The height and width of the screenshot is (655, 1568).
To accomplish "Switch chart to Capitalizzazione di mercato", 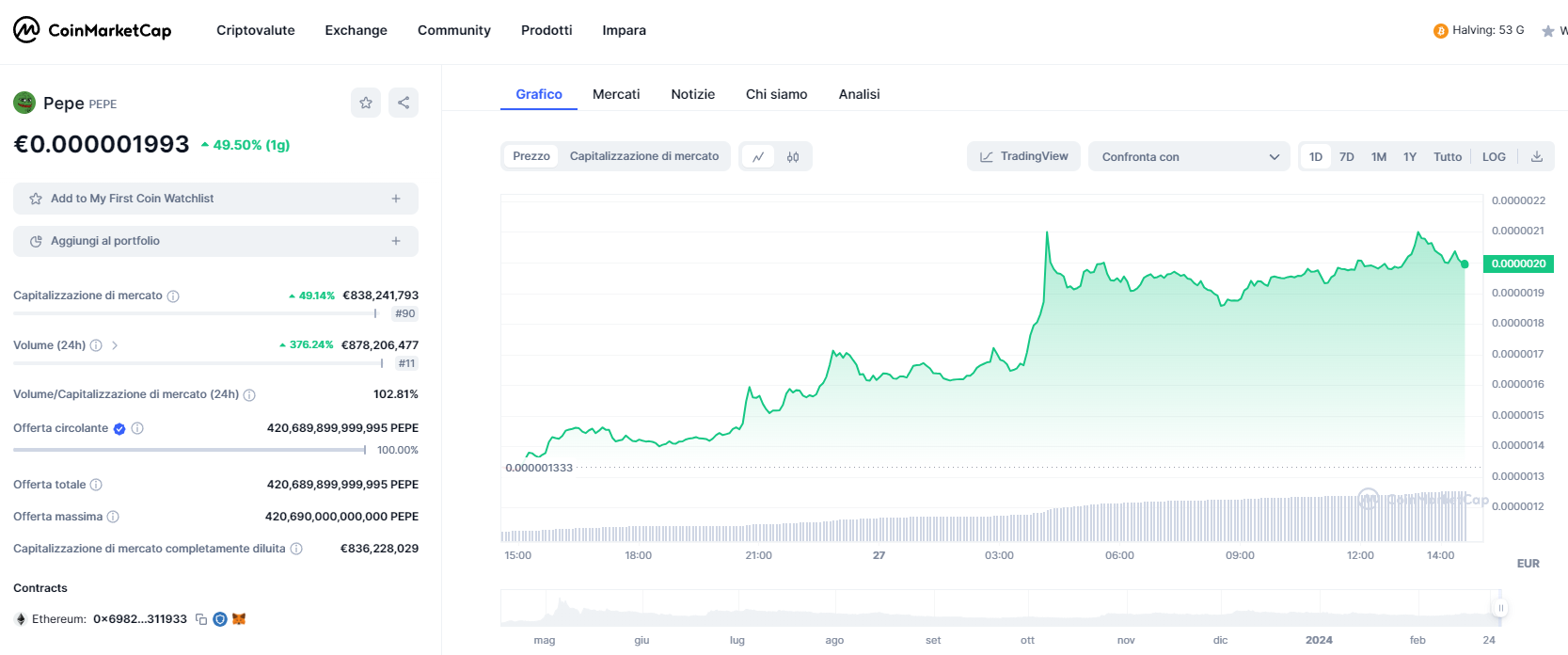I will click(643, 156).
